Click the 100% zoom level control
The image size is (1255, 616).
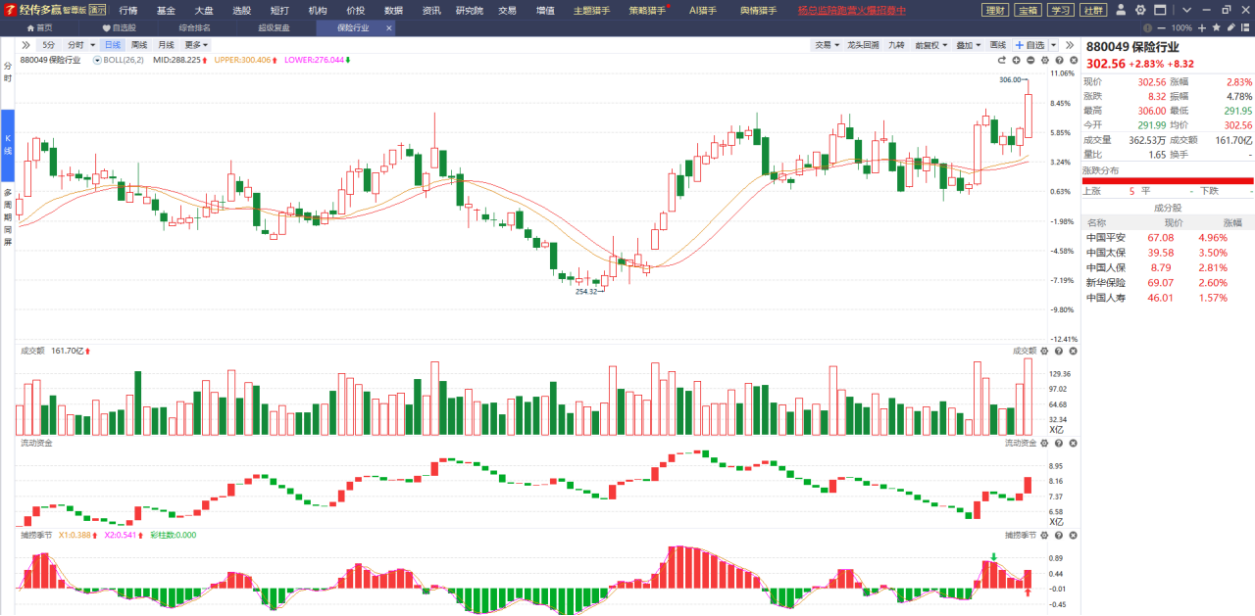tap(1181, 28)
